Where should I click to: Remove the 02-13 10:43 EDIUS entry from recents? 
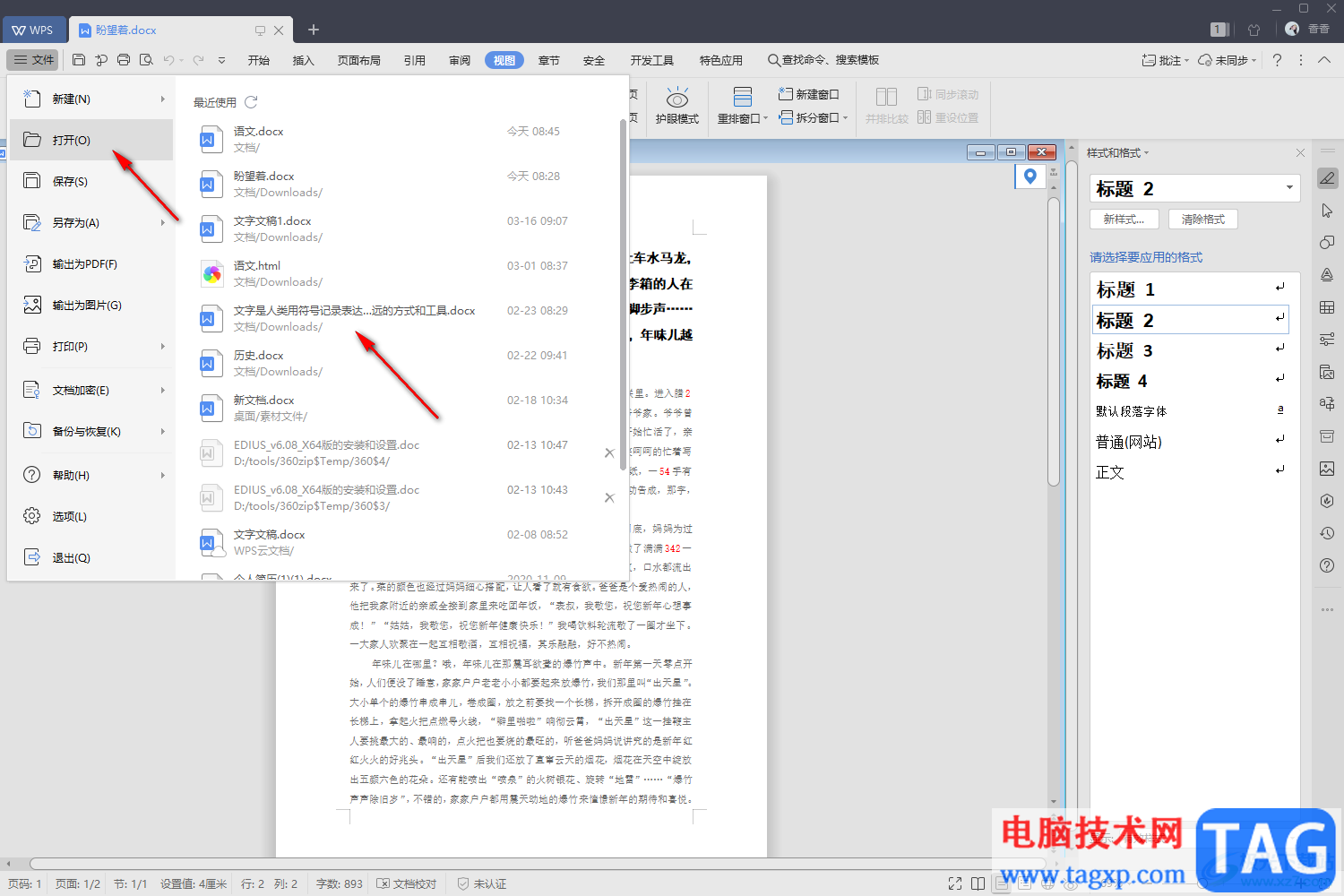pos(609,497)
